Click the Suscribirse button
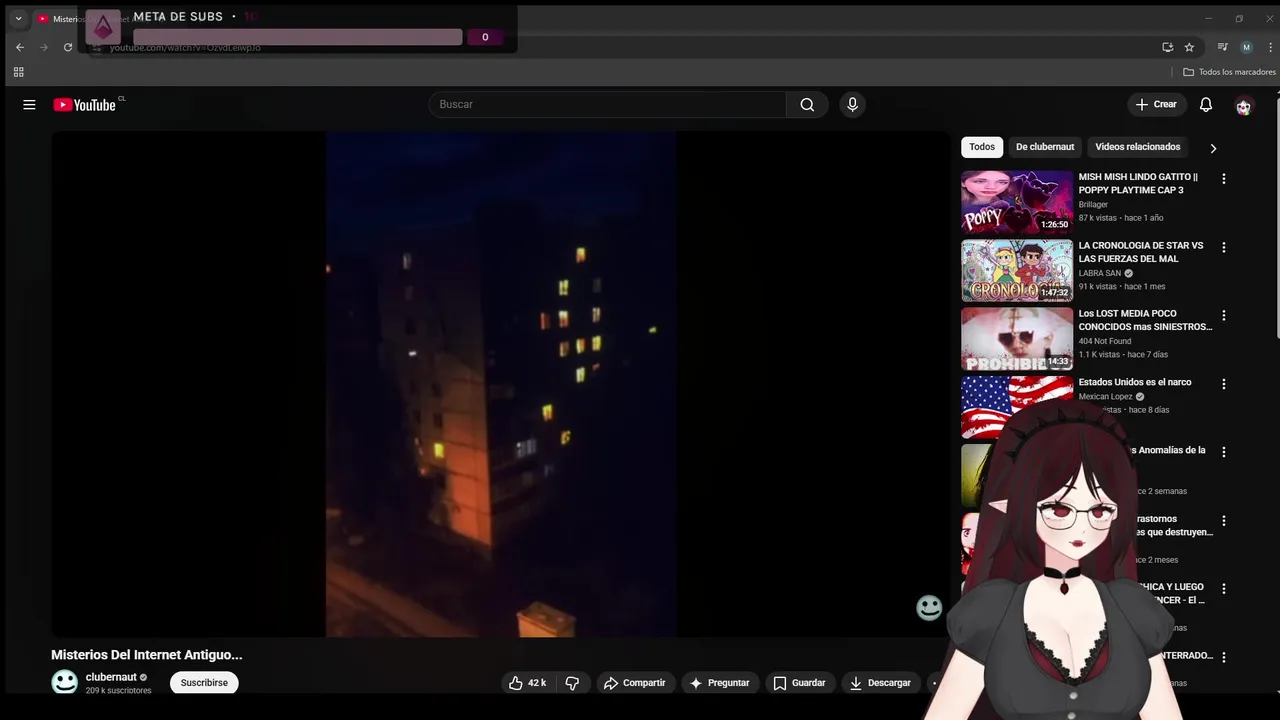This screenshot has height=720, width=1280. coord(204,683)
